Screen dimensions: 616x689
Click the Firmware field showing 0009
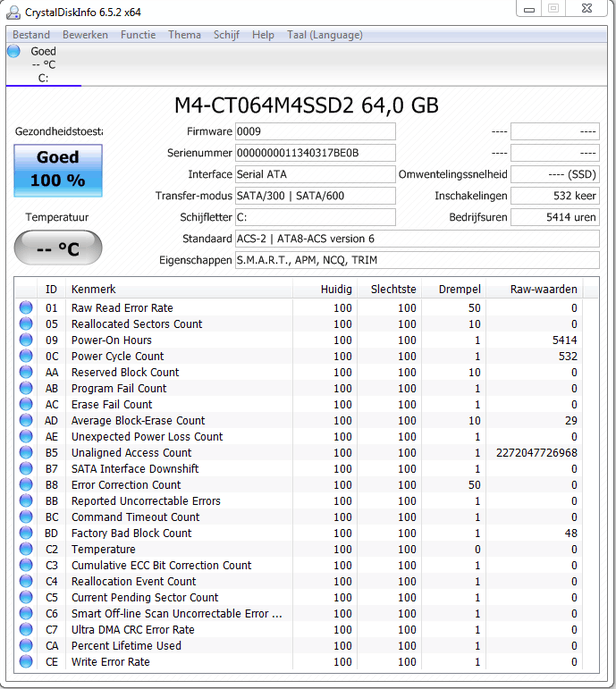pos(315,131)
